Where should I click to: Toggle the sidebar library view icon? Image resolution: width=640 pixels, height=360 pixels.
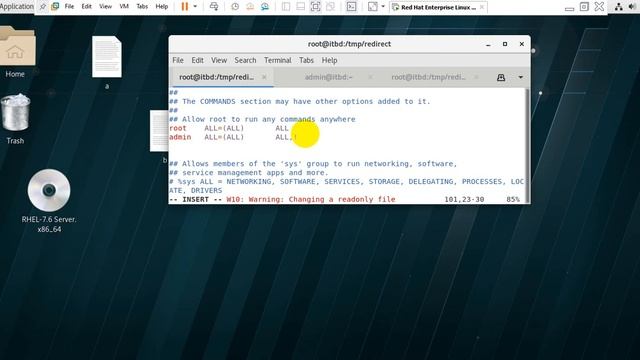point(286,7)
